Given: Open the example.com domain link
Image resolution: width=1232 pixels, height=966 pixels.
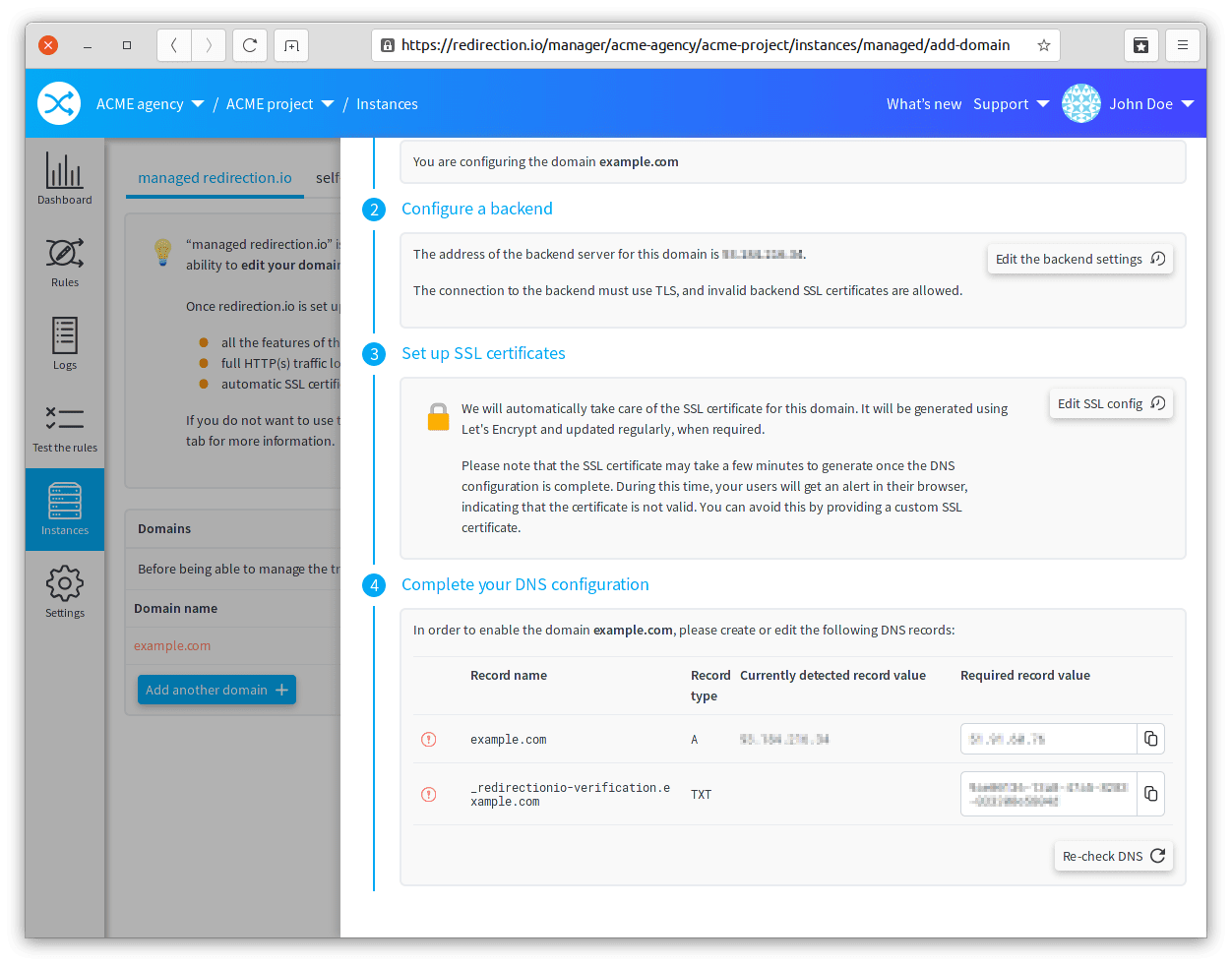Looking at the screenshot, I should (x=172, y=645).
